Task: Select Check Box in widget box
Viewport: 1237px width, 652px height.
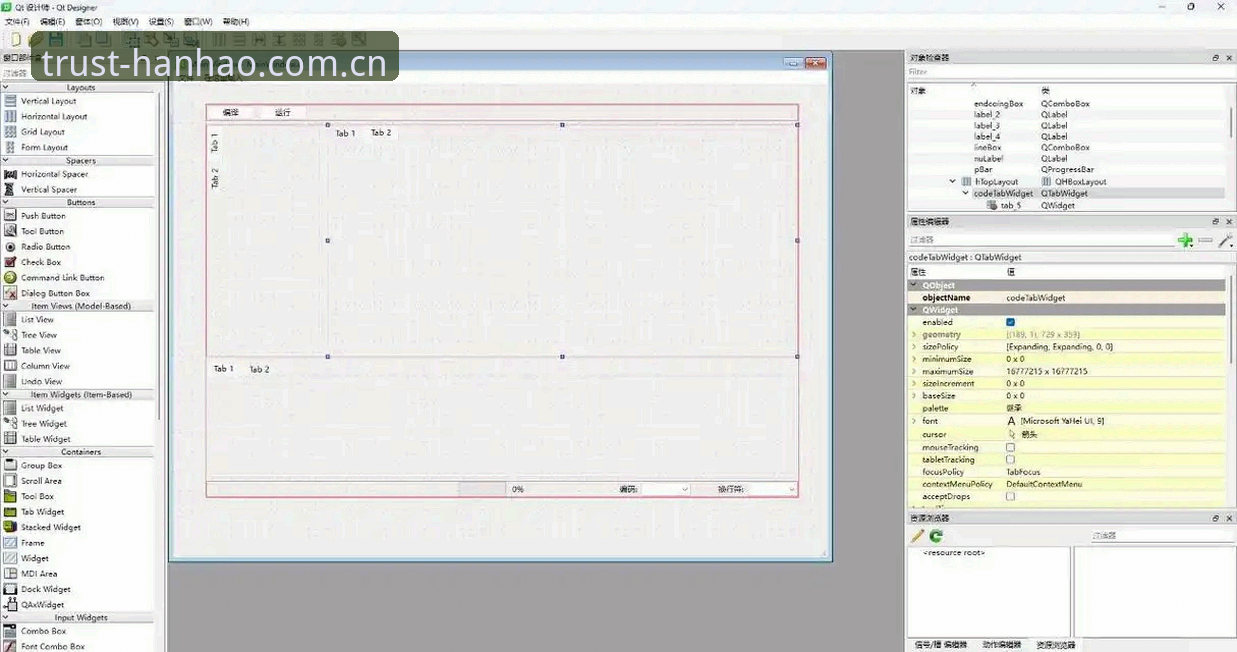Action: click(x=41, y=262)
